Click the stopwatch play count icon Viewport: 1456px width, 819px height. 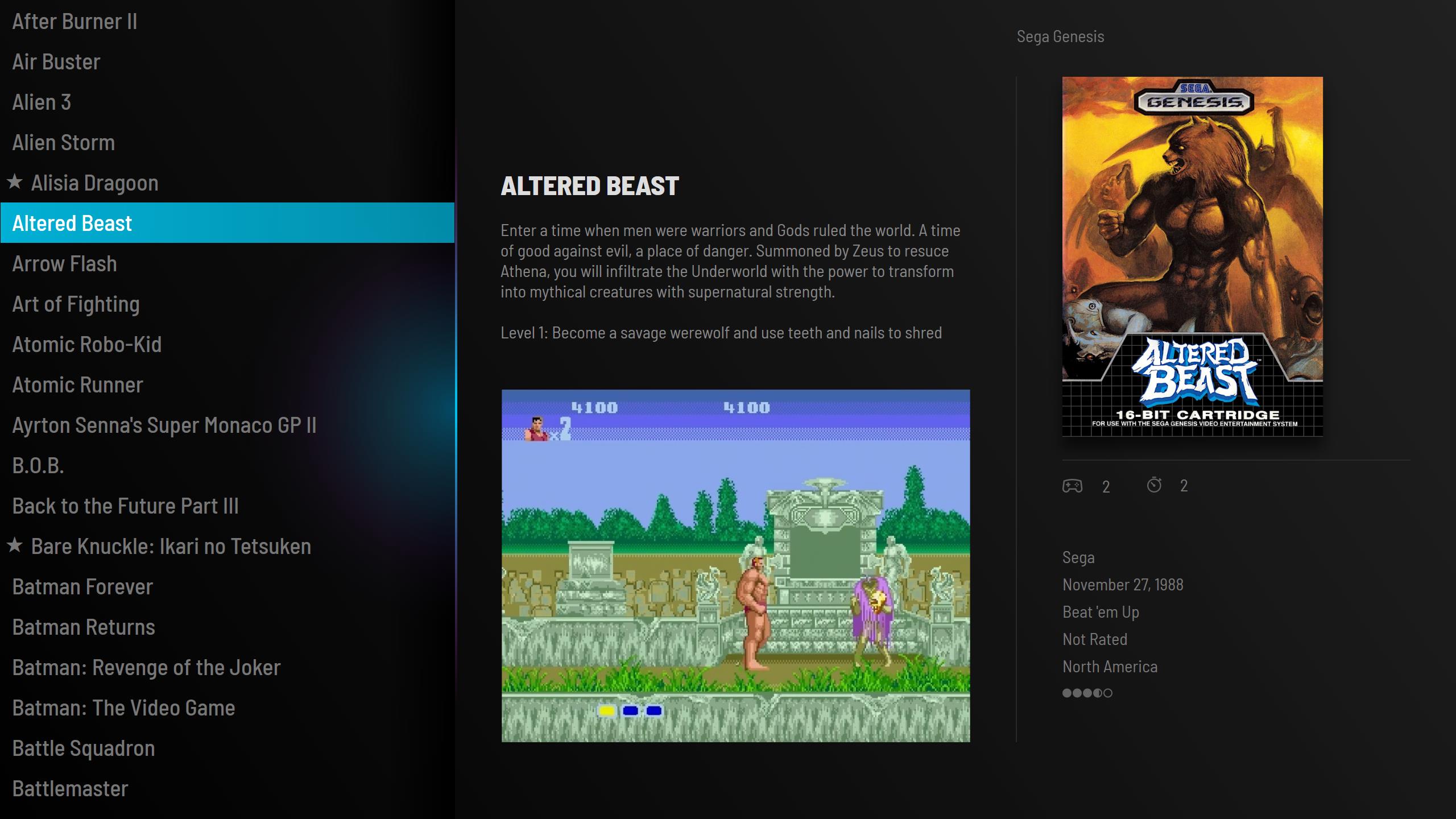click(1154, 485)
